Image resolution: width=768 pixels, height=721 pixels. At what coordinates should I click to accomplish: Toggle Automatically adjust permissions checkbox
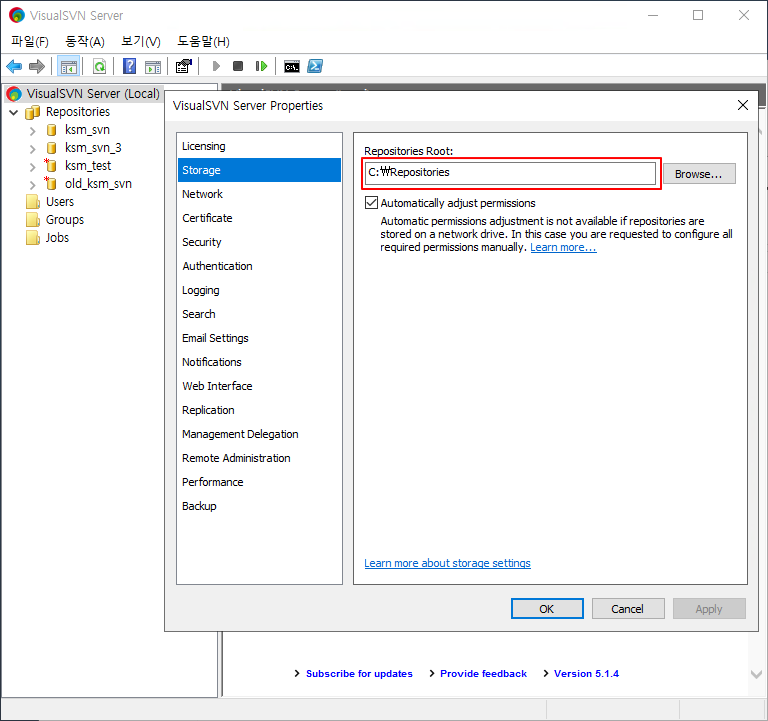tap(371, 203)
